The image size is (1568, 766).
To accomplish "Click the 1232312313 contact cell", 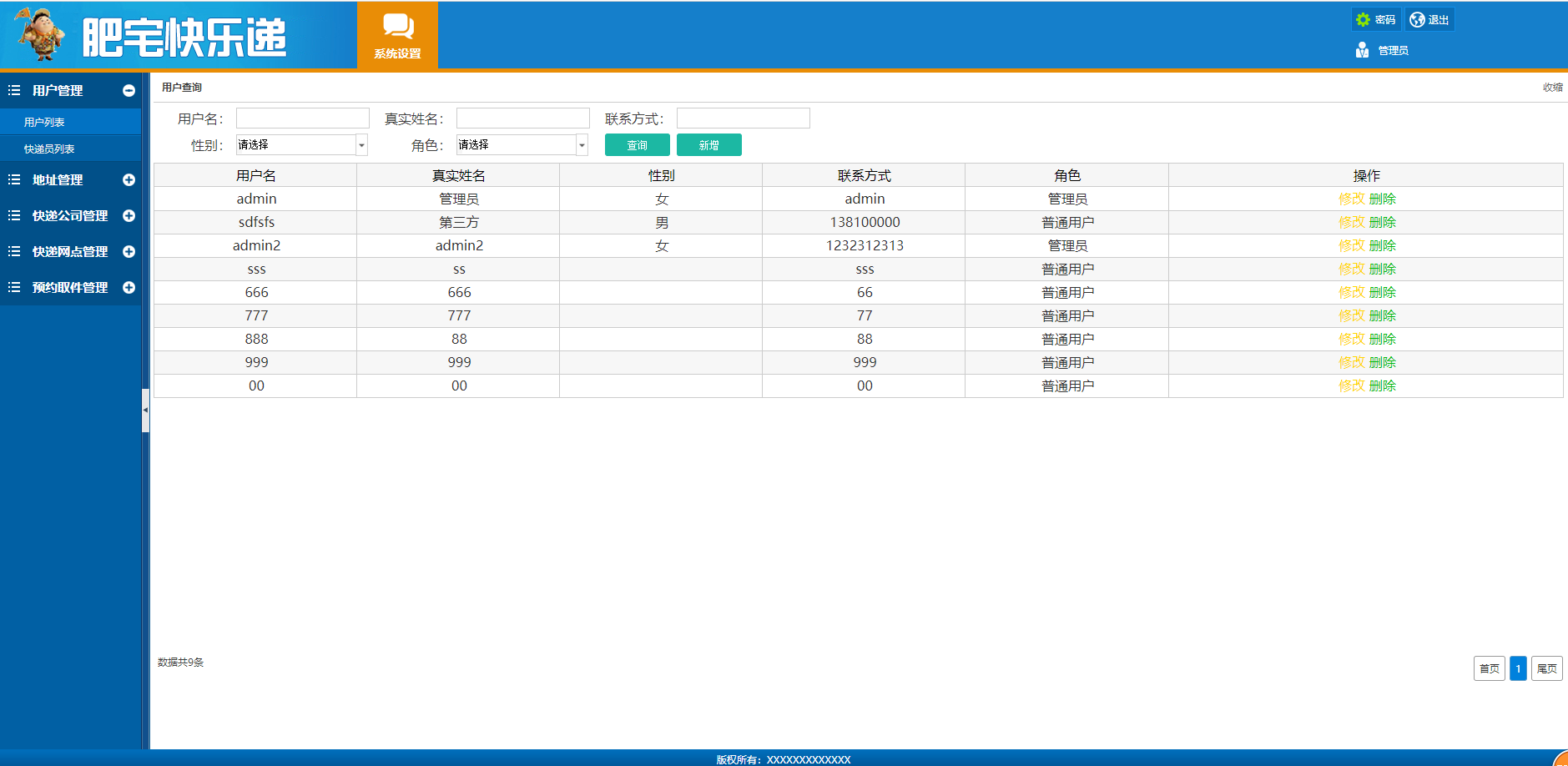I will click(x=865, y=245).
